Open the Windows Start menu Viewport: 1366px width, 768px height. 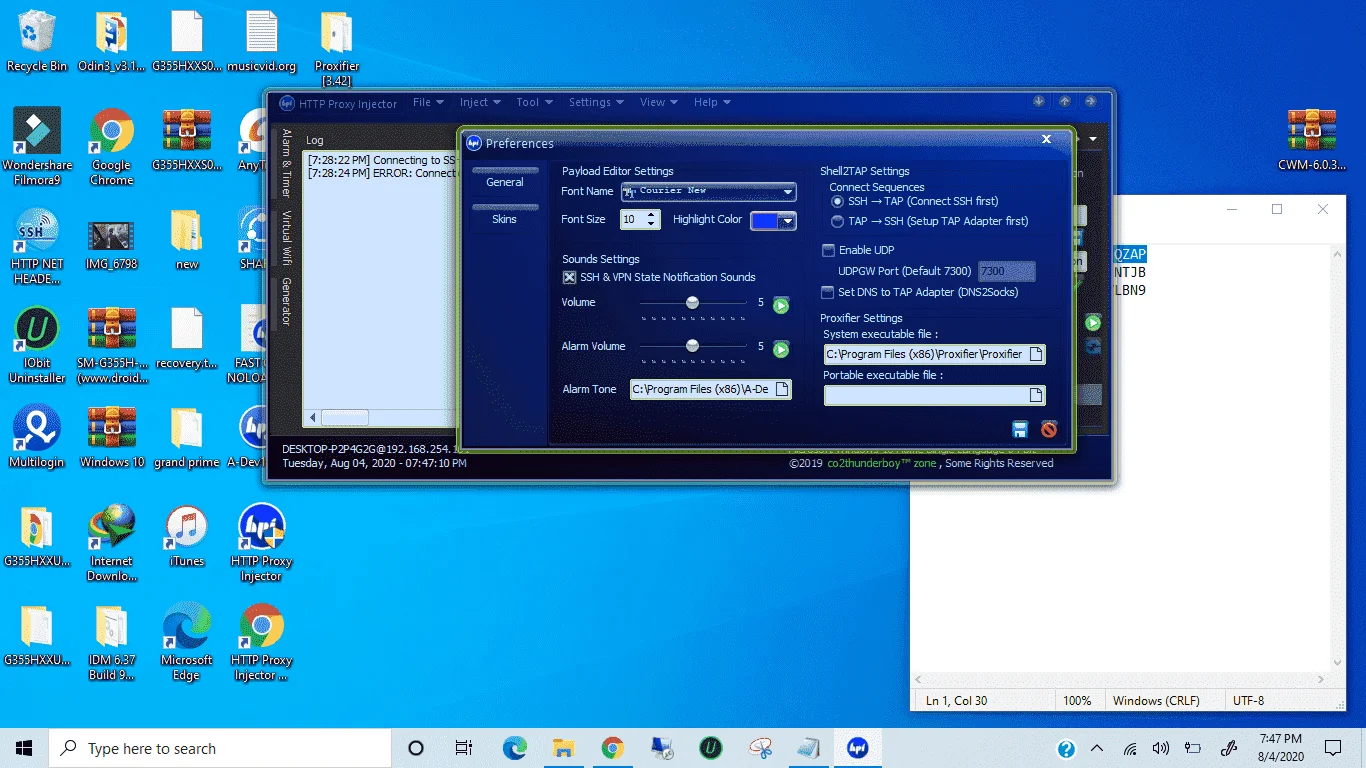[x=24, y=748]
